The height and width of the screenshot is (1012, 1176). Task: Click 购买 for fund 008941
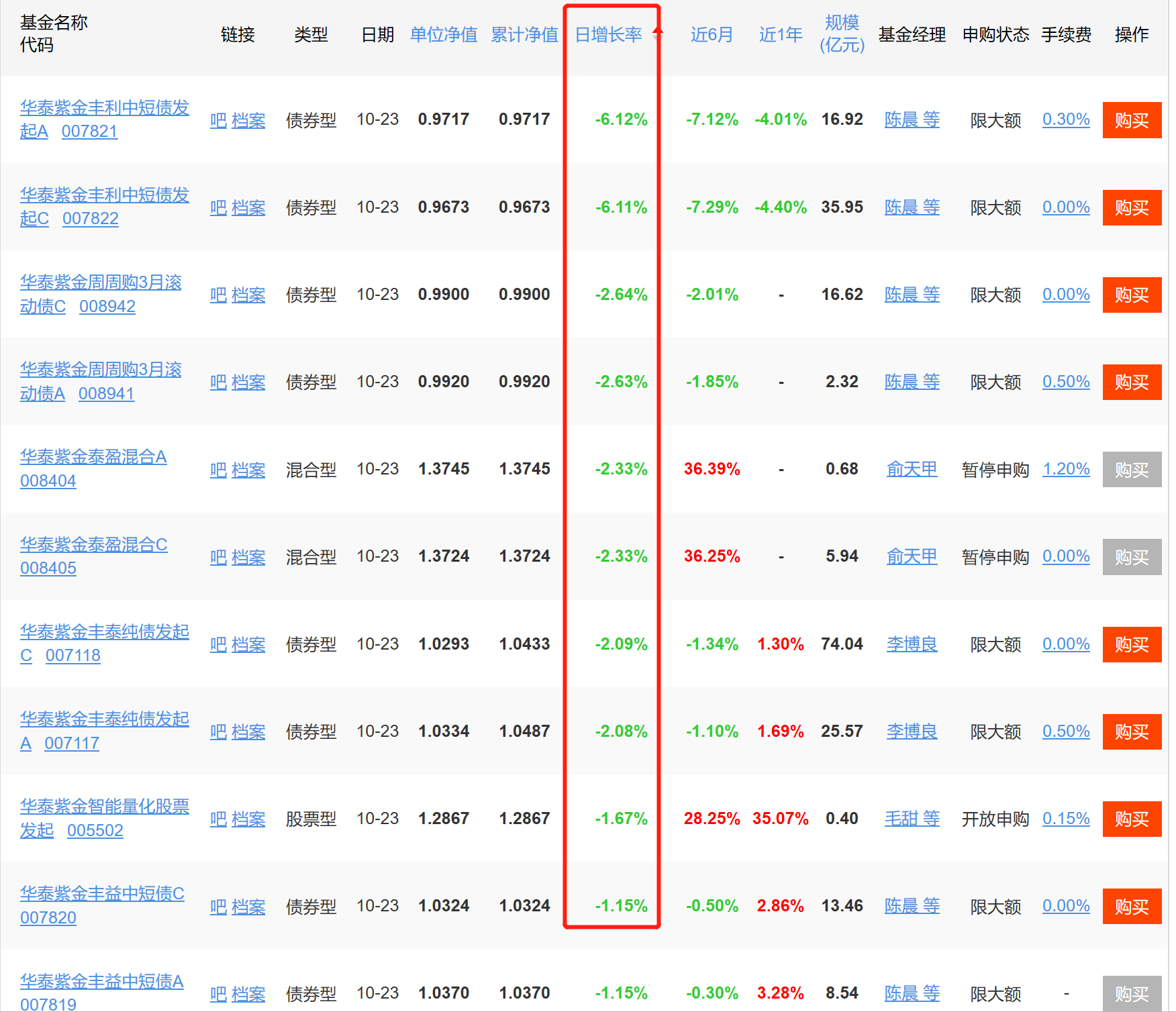coord(1132,382)
